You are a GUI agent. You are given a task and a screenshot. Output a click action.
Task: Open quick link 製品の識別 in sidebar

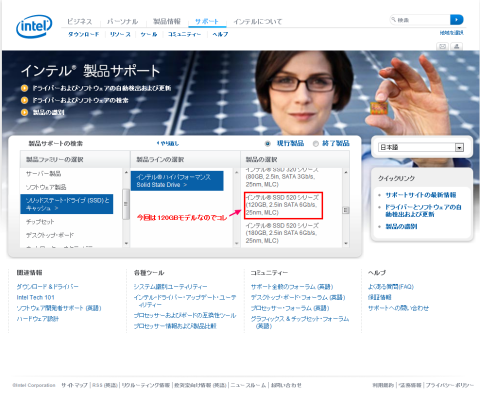(x=401, y=227)
